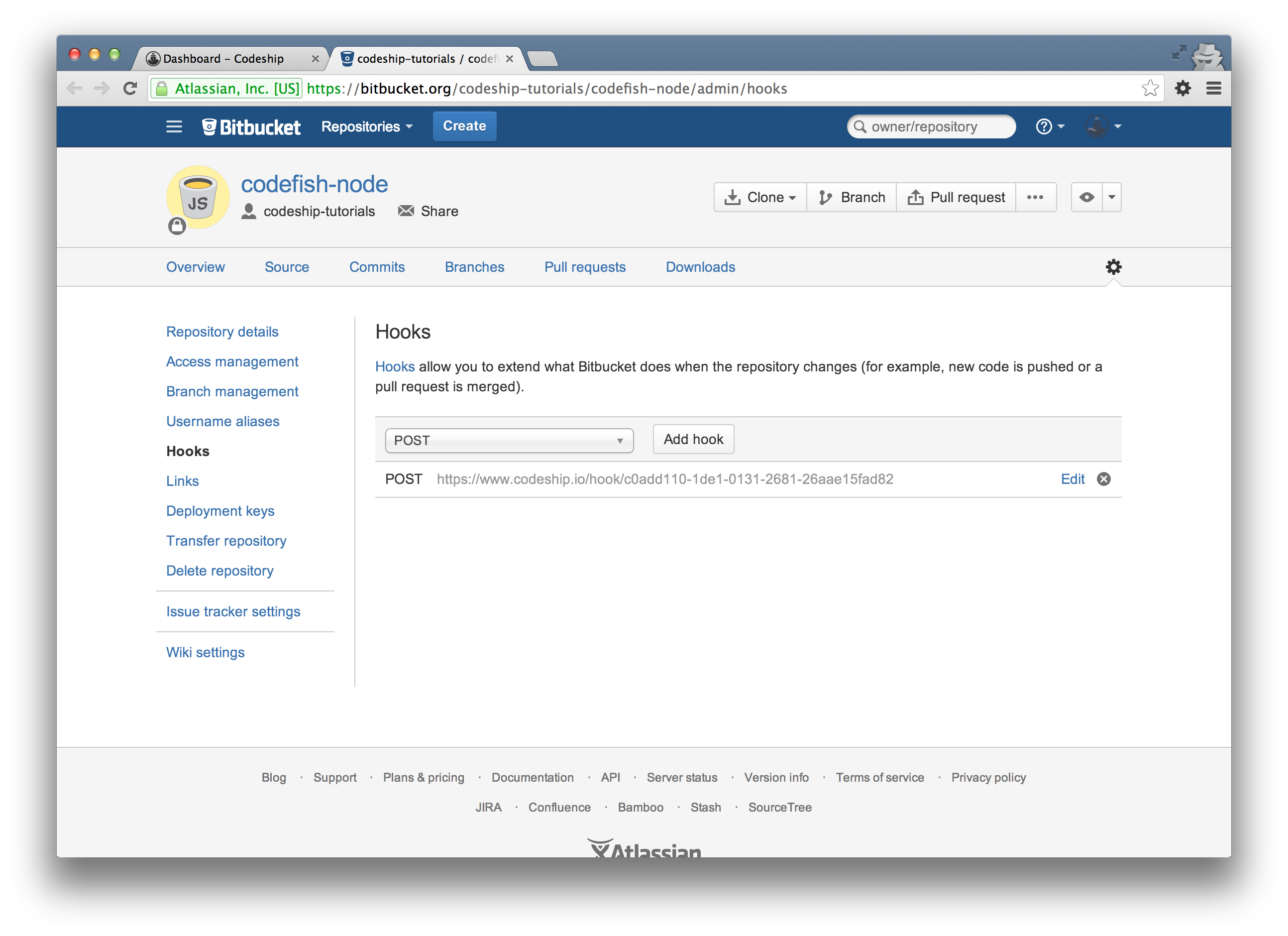Open the three-dots more actions menu
This screenshot has height=936, width=1288.
[1035, 198]
